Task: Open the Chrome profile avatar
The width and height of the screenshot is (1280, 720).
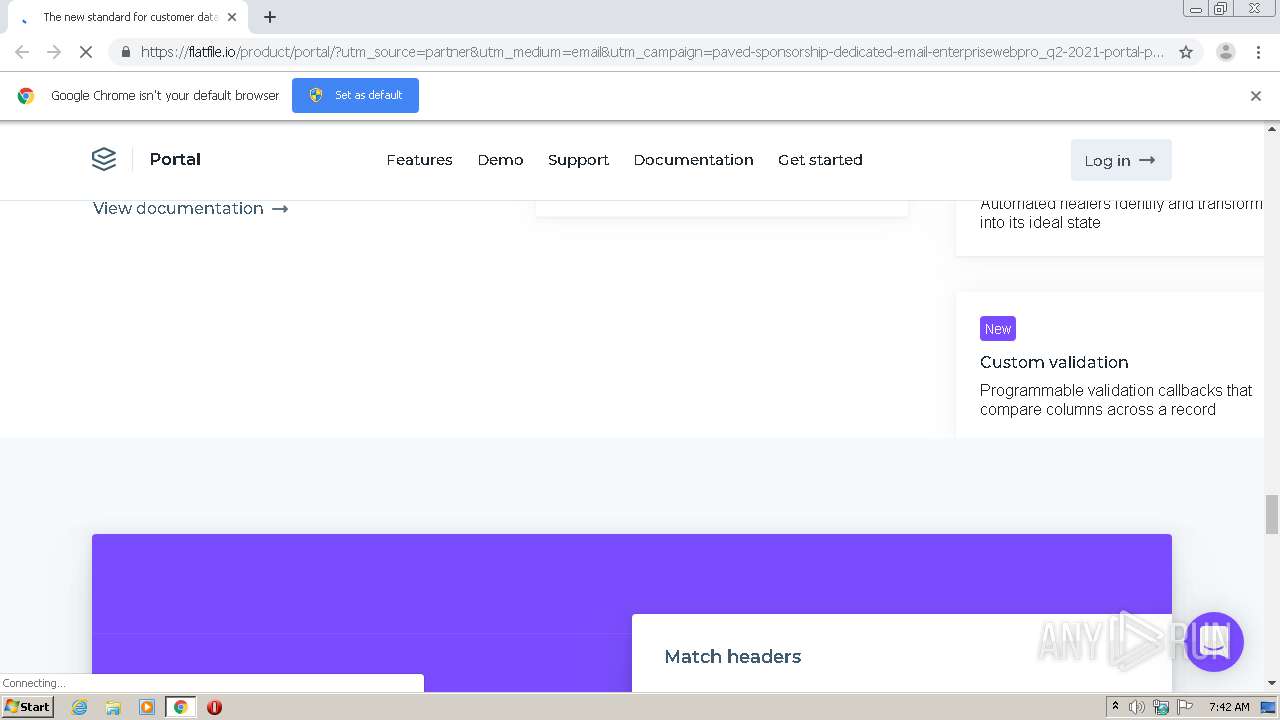Action: 1225,52
